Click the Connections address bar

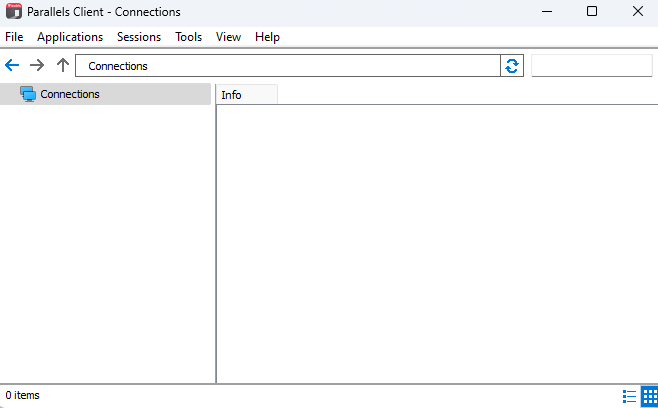288,66
